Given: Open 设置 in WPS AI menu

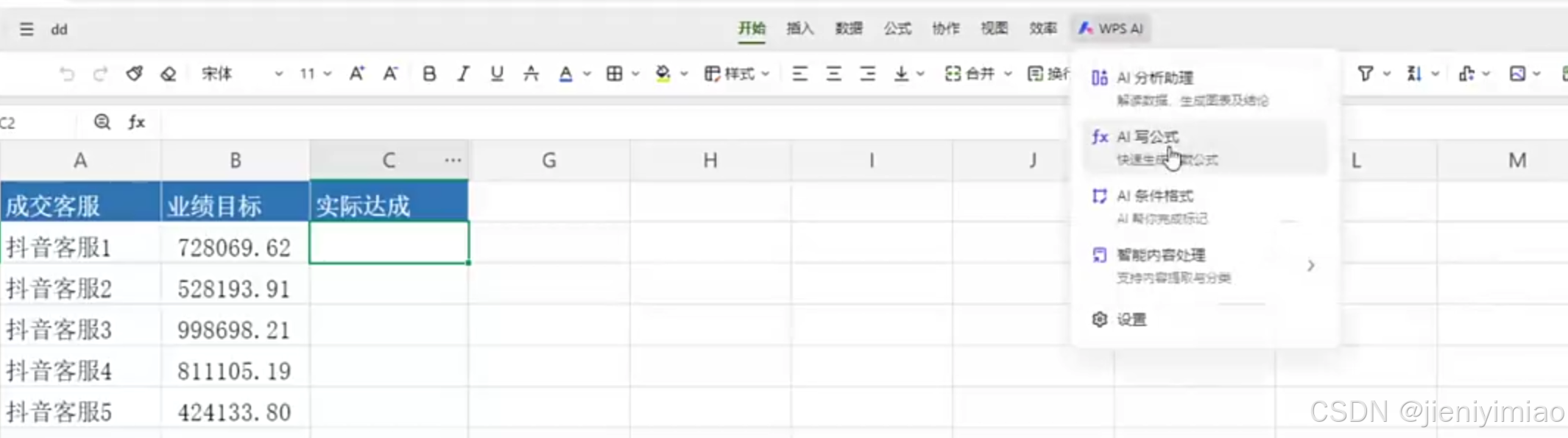Looking at the screenshot, I should (x=1205, y=319).
